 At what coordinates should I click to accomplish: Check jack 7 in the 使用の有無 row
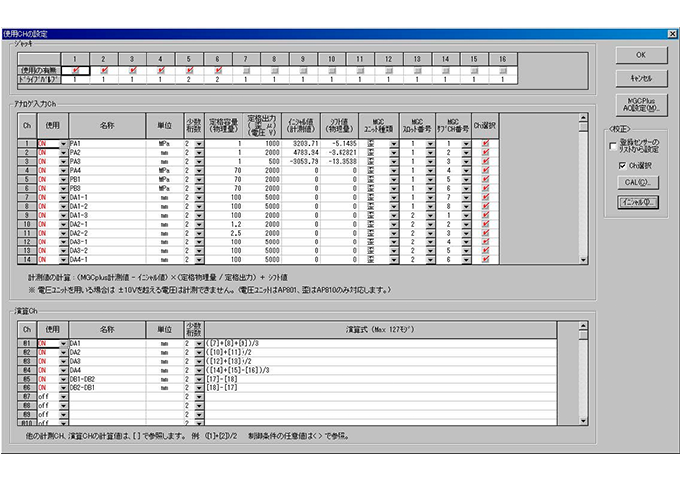point(246,70)
